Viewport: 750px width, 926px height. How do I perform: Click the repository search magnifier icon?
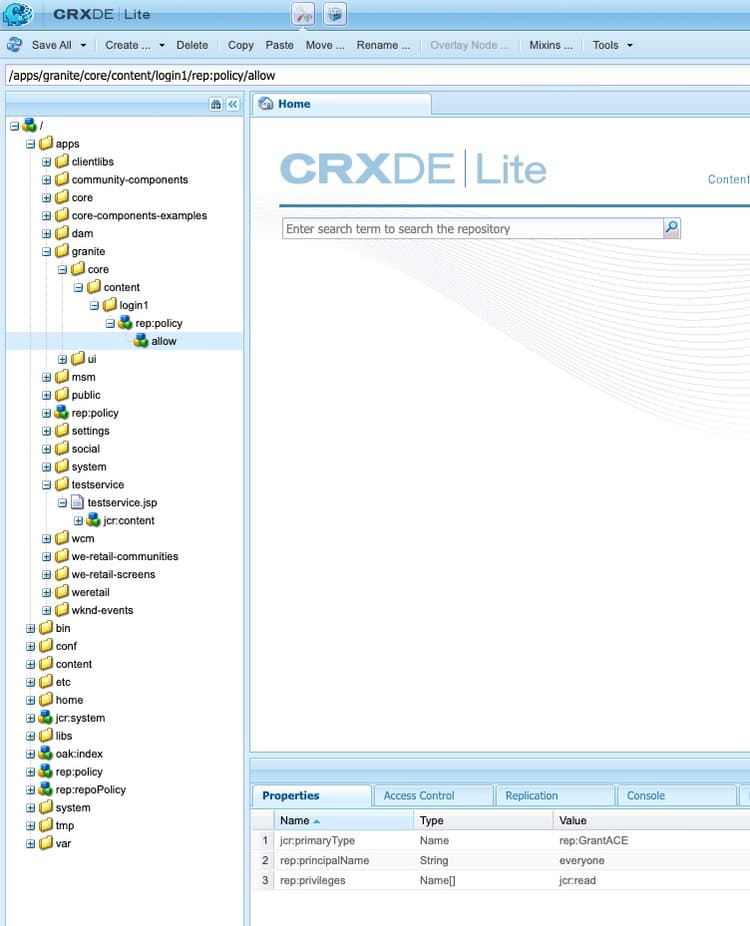[671, 228]
